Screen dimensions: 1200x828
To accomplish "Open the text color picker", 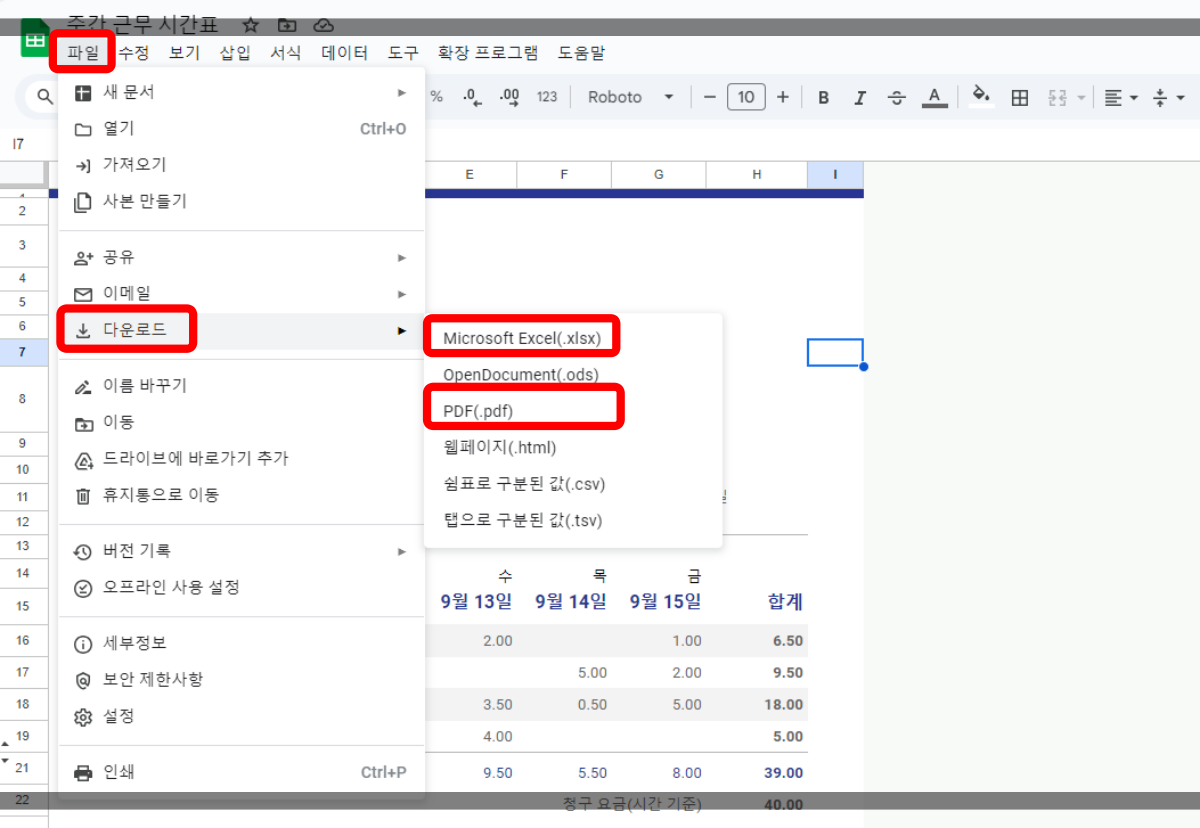I will pyautogui.click(x=933, y=97).
